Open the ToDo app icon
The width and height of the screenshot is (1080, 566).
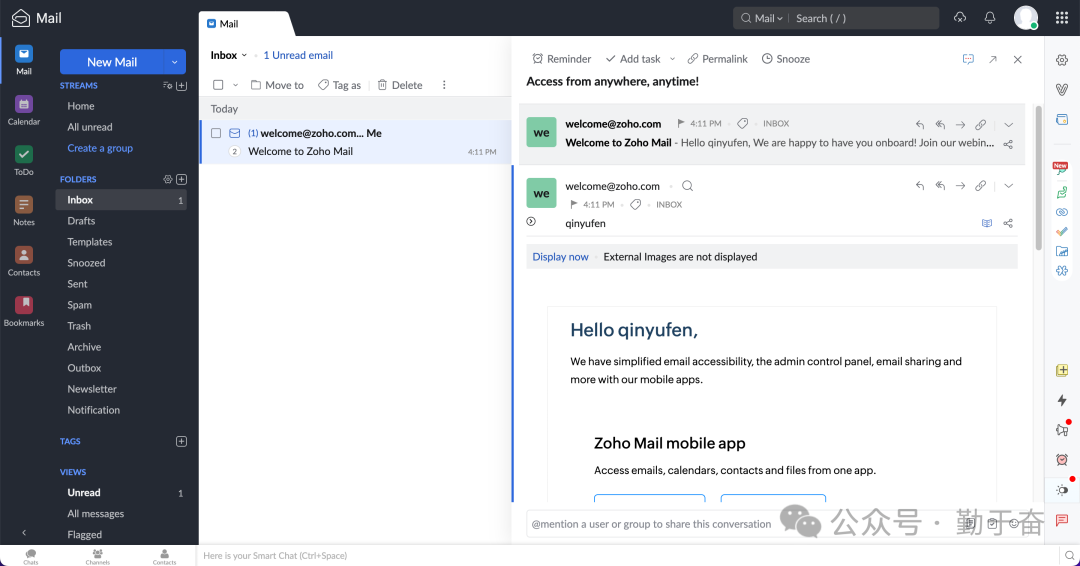(x=24, y=159)
